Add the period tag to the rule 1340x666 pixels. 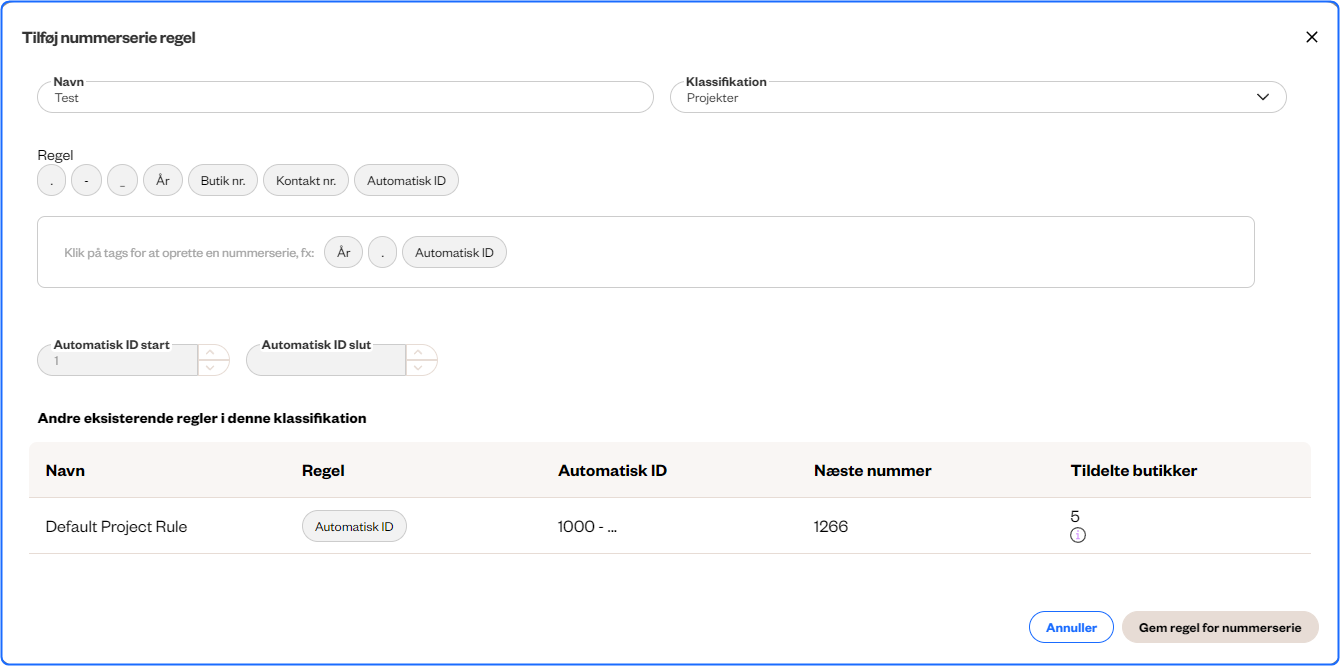tap(51, 181)
